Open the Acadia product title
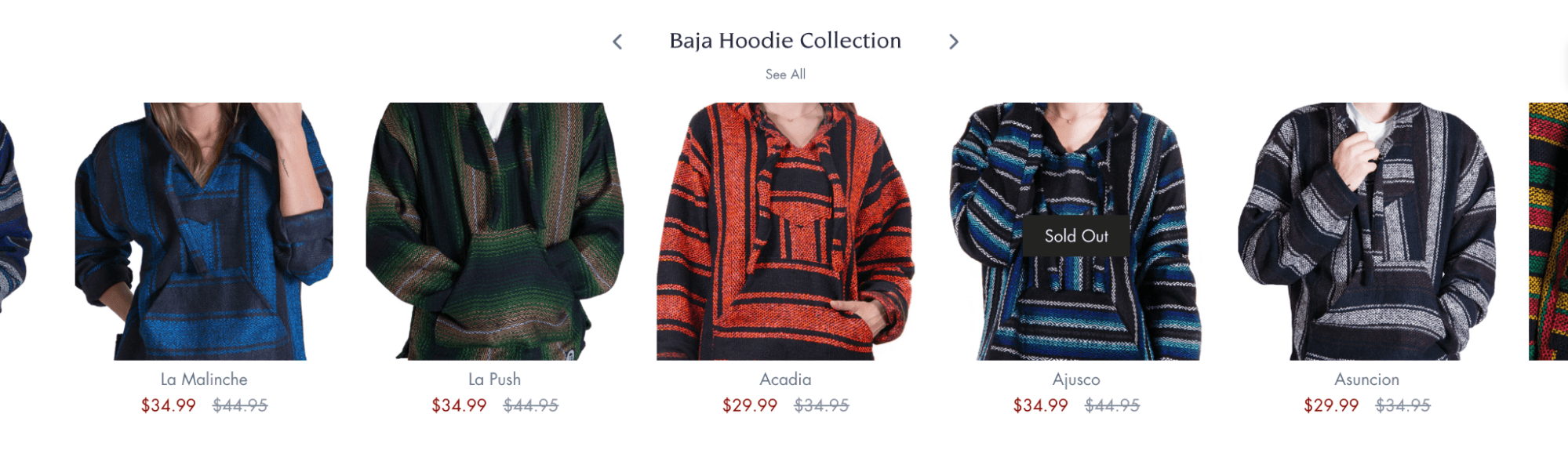Screen dimensions: 1568x454 pos(785,380)
